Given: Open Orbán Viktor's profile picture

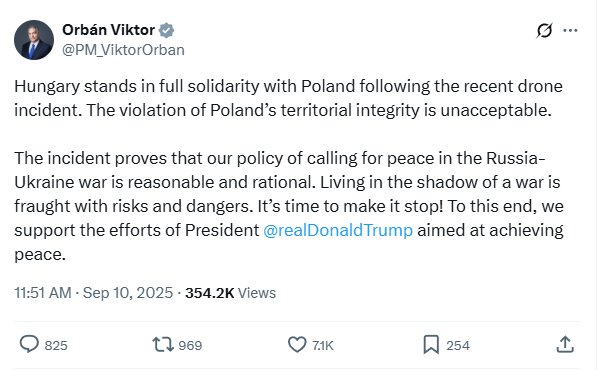Looking at the screenshot, I should pos(34,40).
